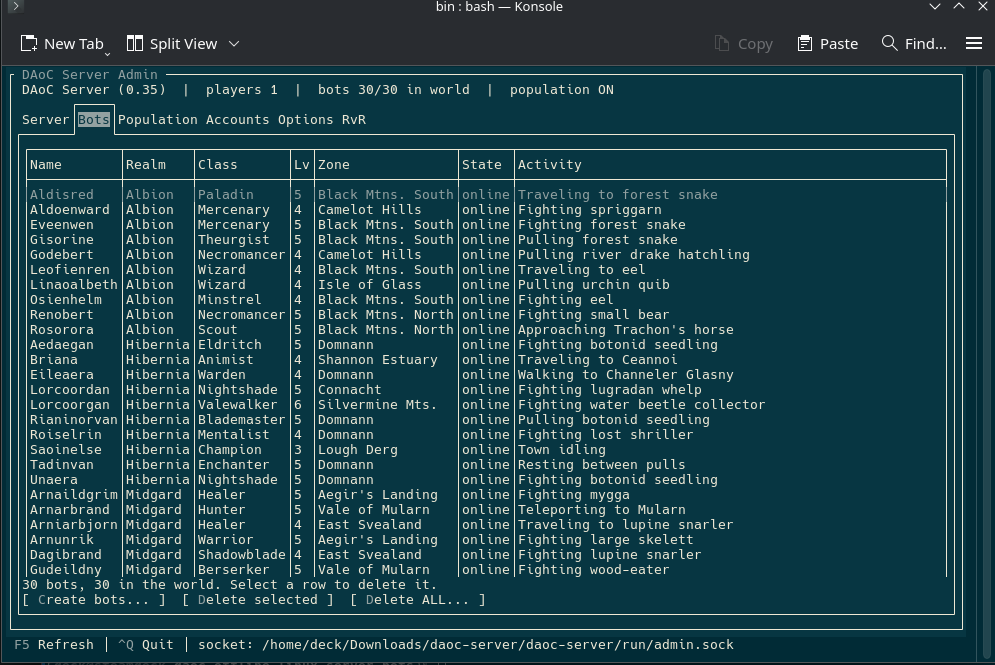The height and width of the screenshot is (665, 995).
Task: Select the Arnaildgrim bot row
Action: tap(487, 495)
